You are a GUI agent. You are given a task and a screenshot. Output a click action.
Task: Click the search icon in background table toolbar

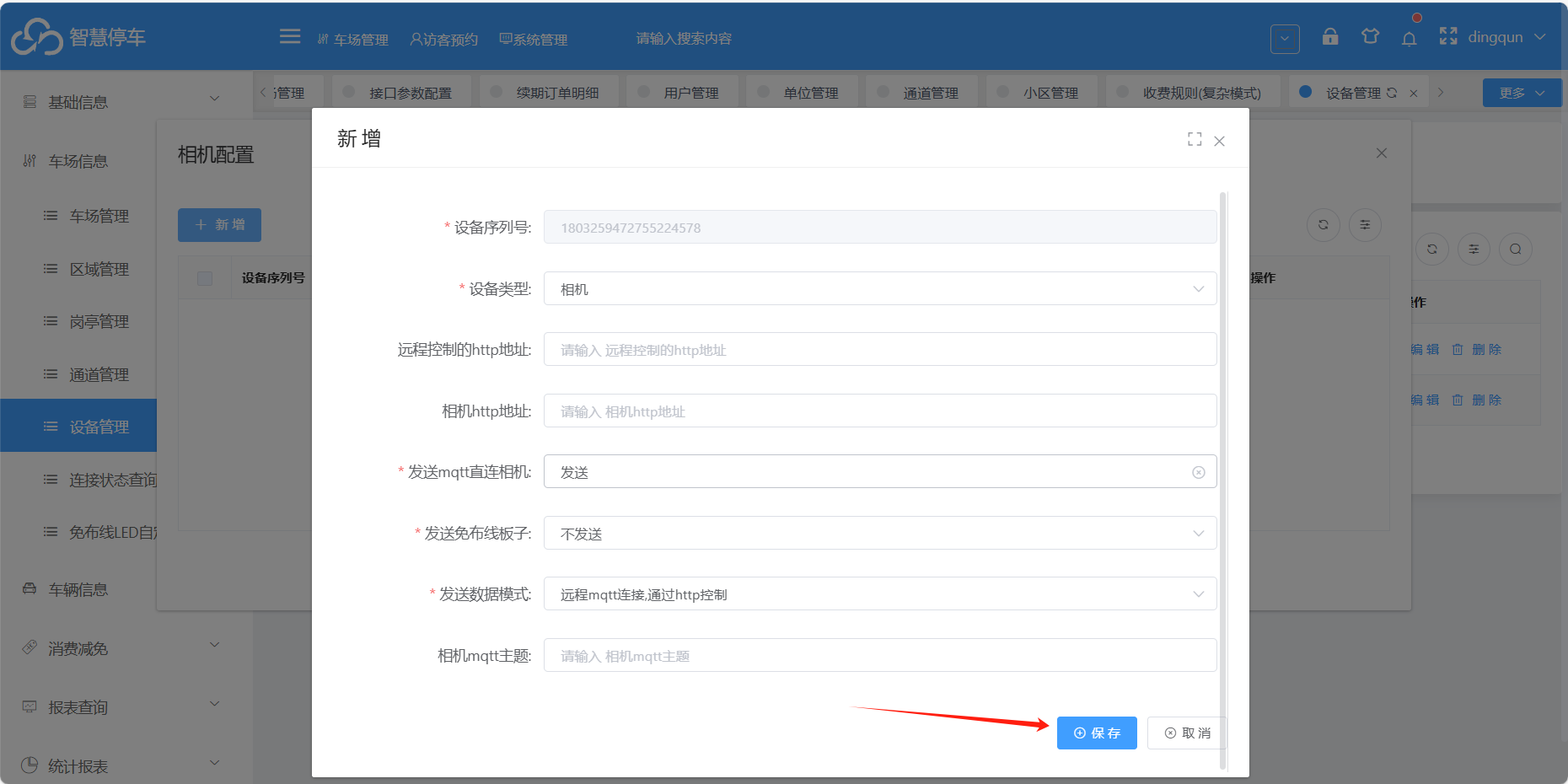(1516, 249)
